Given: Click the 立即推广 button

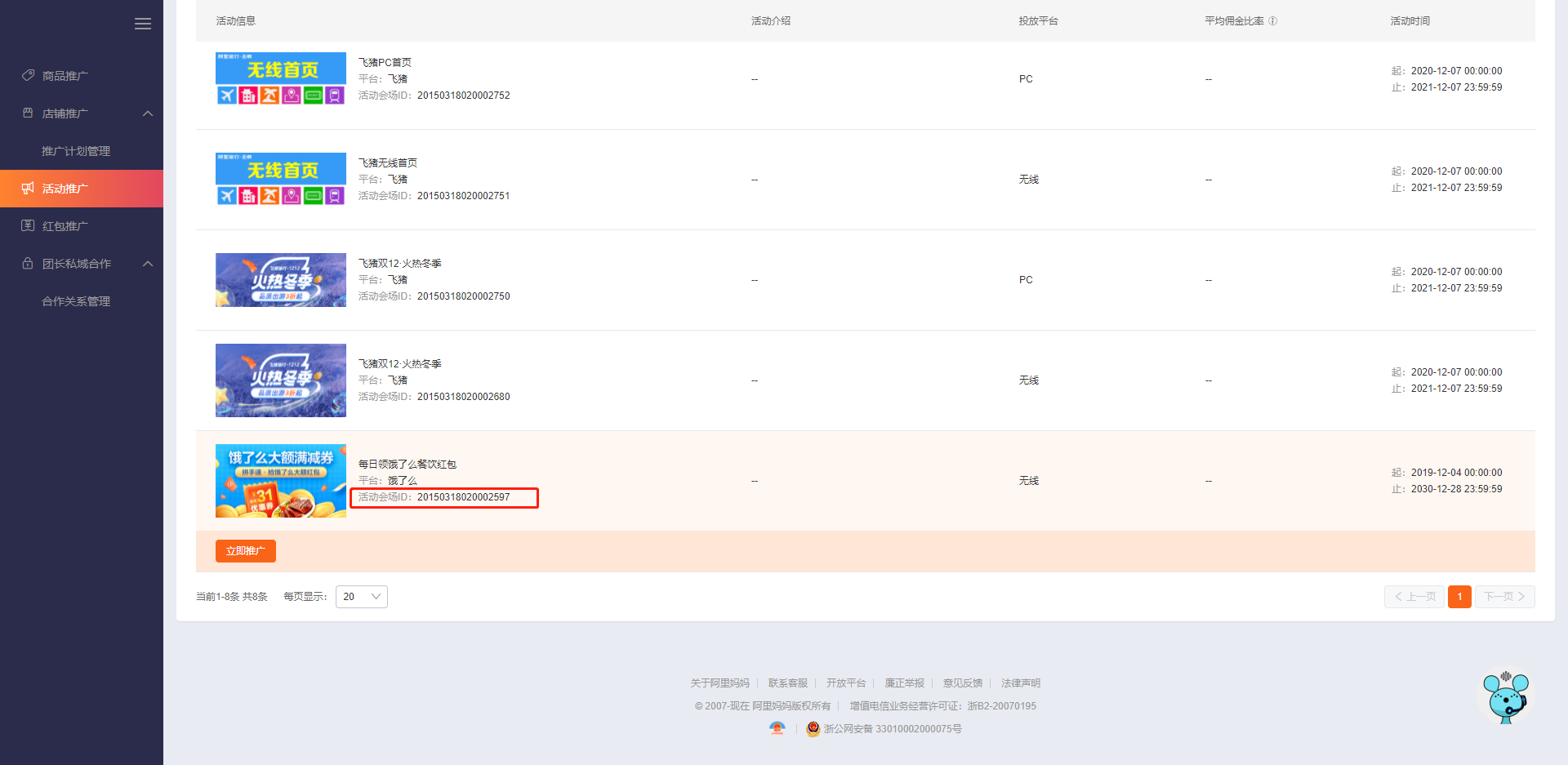Looking at the screenshot, I should tap(246, 551).
